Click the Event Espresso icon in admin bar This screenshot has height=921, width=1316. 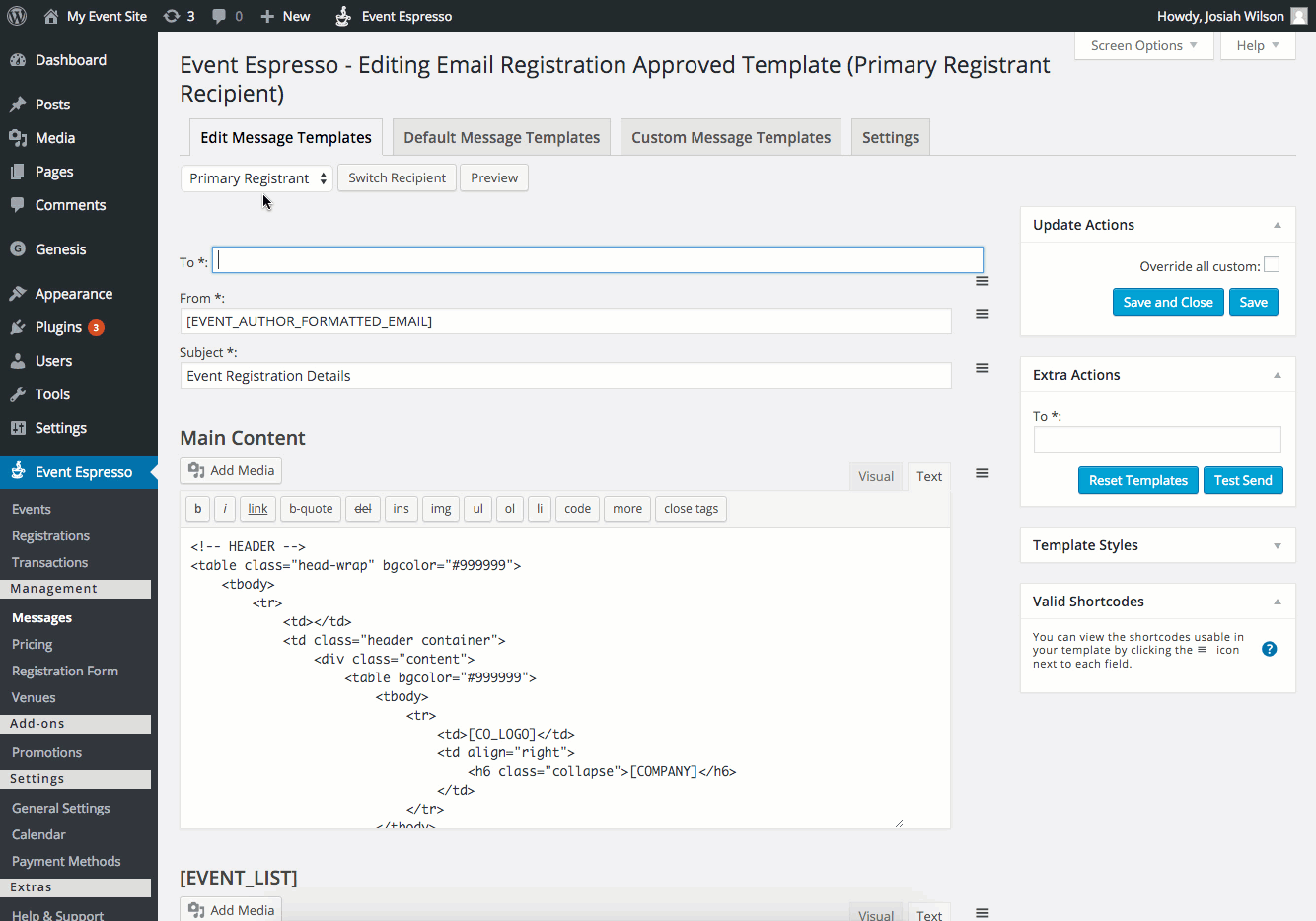(343, 16)
